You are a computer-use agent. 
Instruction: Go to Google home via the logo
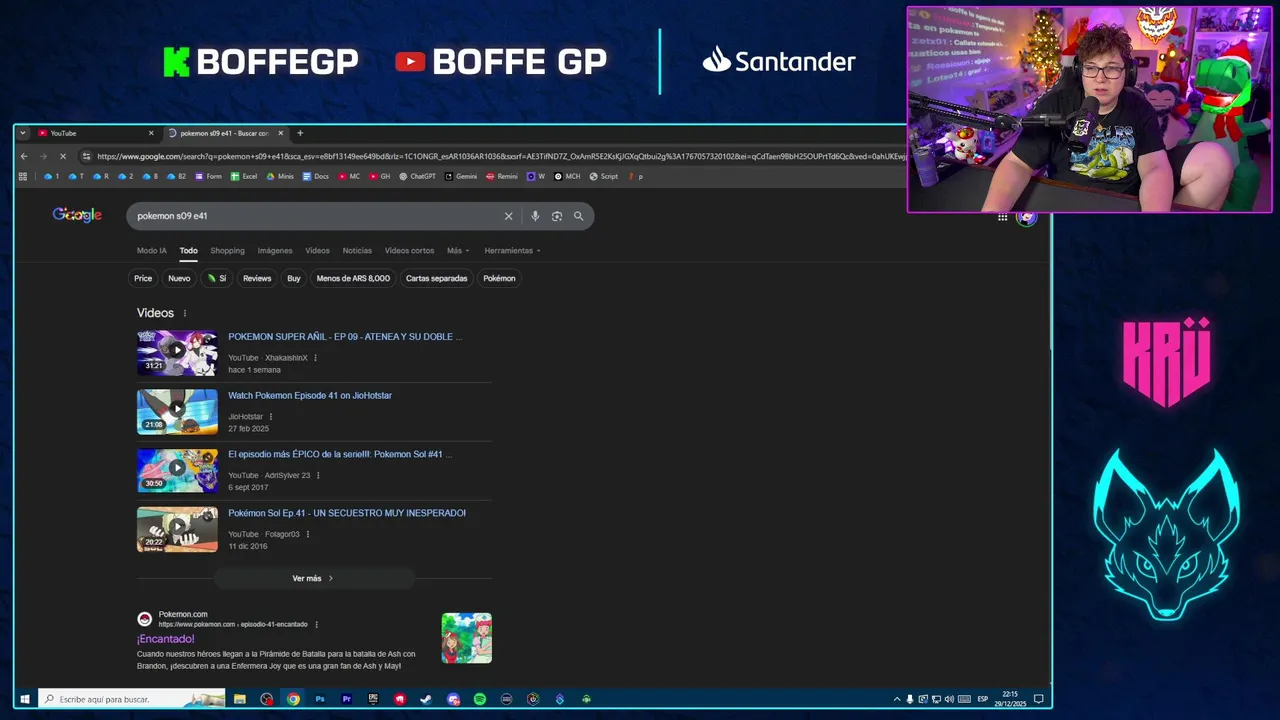pyautogui.click(x=77, y=215)
